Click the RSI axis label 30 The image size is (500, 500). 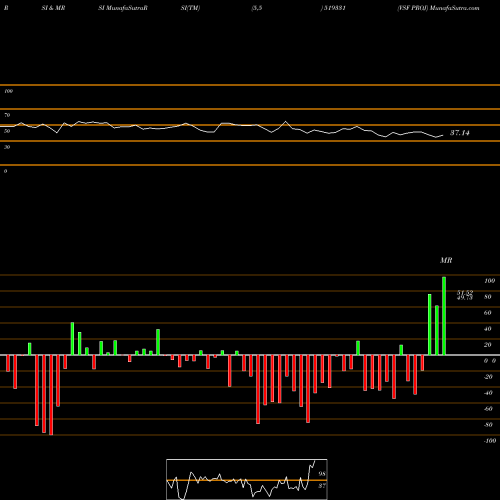tap(7, 147)
